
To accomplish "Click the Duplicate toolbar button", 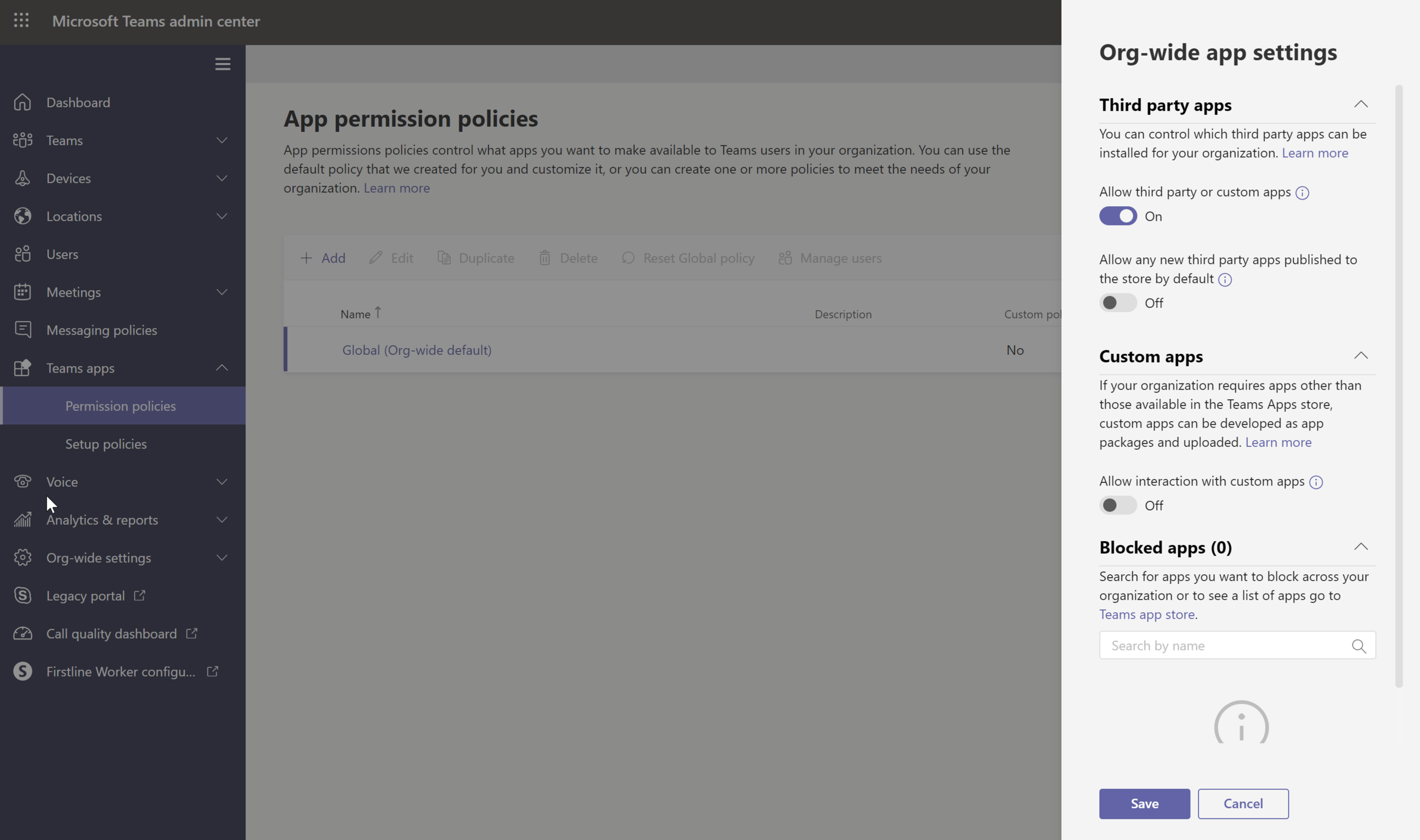I will click(476, 258).
